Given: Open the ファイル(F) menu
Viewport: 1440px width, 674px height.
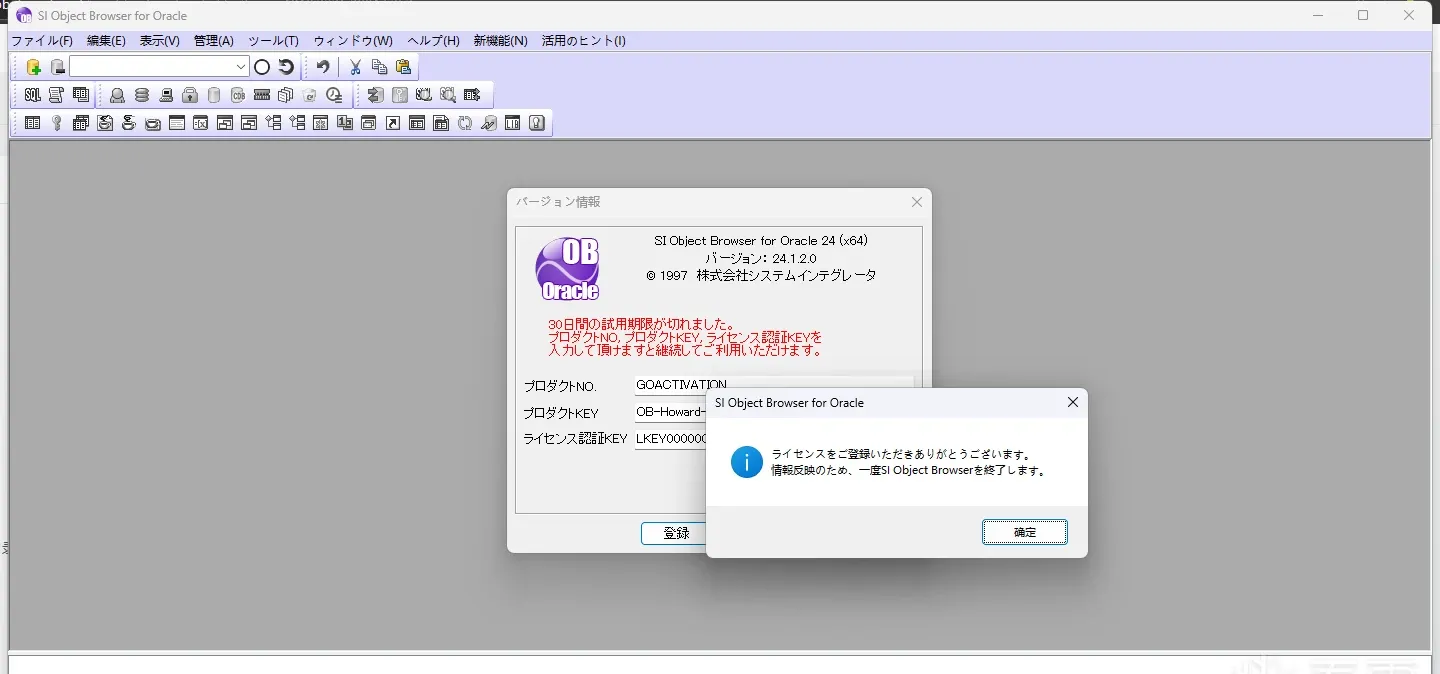Looking at the screenshot, I should [x=42, y=41].
